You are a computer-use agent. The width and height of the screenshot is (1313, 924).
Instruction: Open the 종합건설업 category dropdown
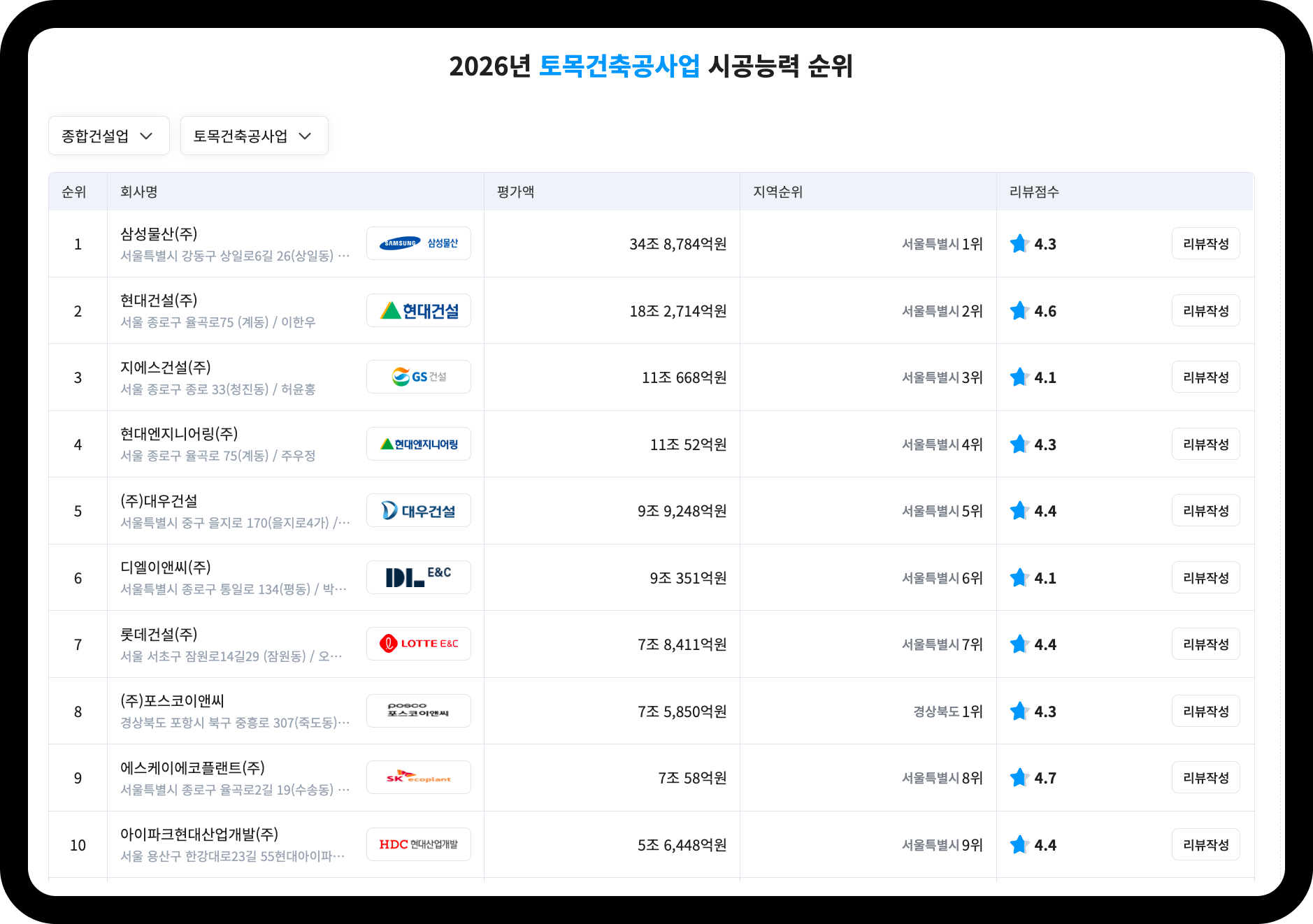[108, 136]
